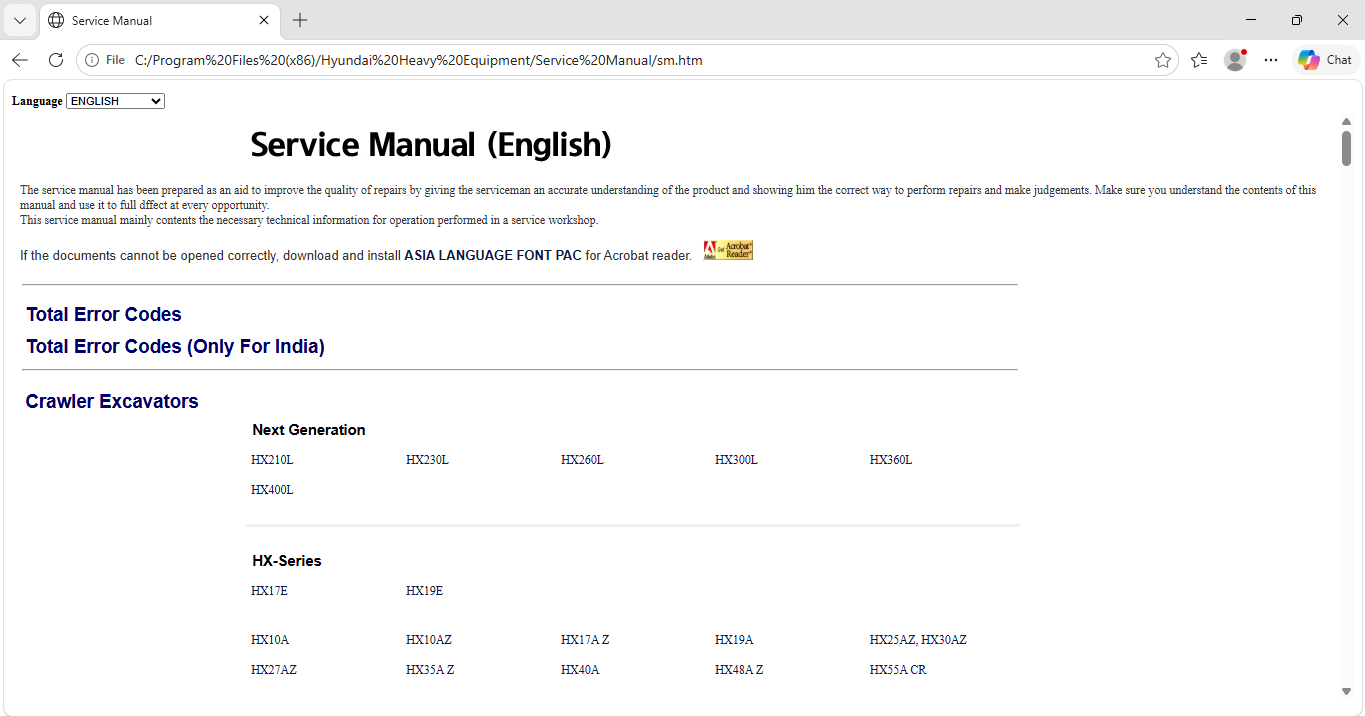Open HX40A service manual

pyautogui.click(x=580, y=670)
